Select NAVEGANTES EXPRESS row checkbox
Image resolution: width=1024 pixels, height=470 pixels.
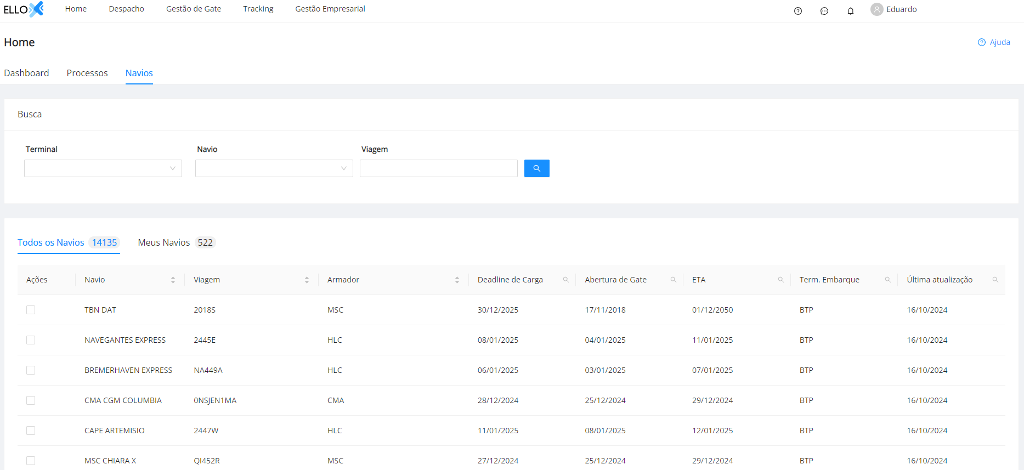pos(30,340)
